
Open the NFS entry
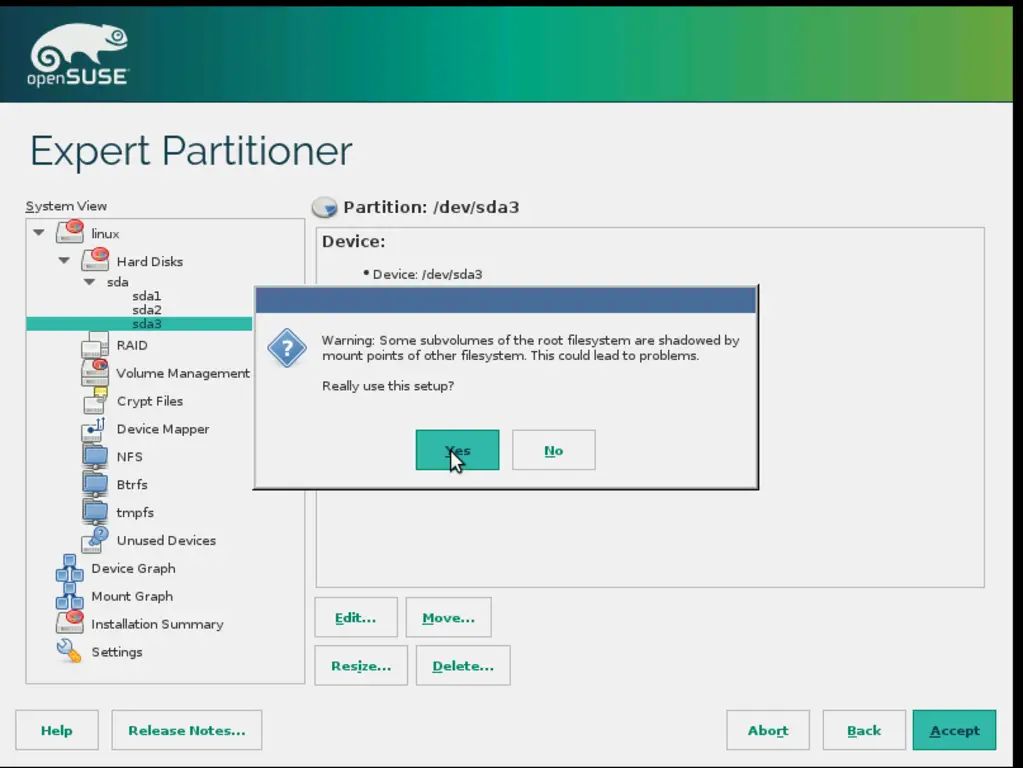(x=129, y=457)
